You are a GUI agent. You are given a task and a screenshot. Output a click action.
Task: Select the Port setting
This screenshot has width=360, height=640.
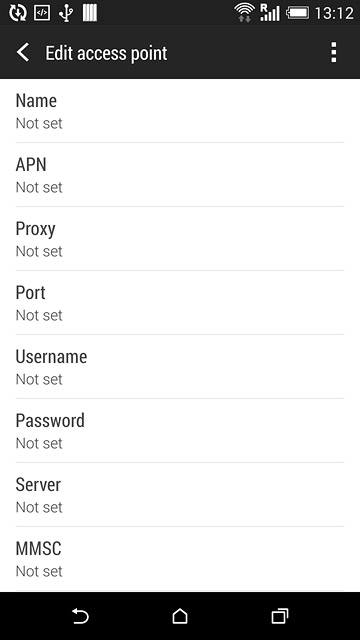(x=180, y=303)
